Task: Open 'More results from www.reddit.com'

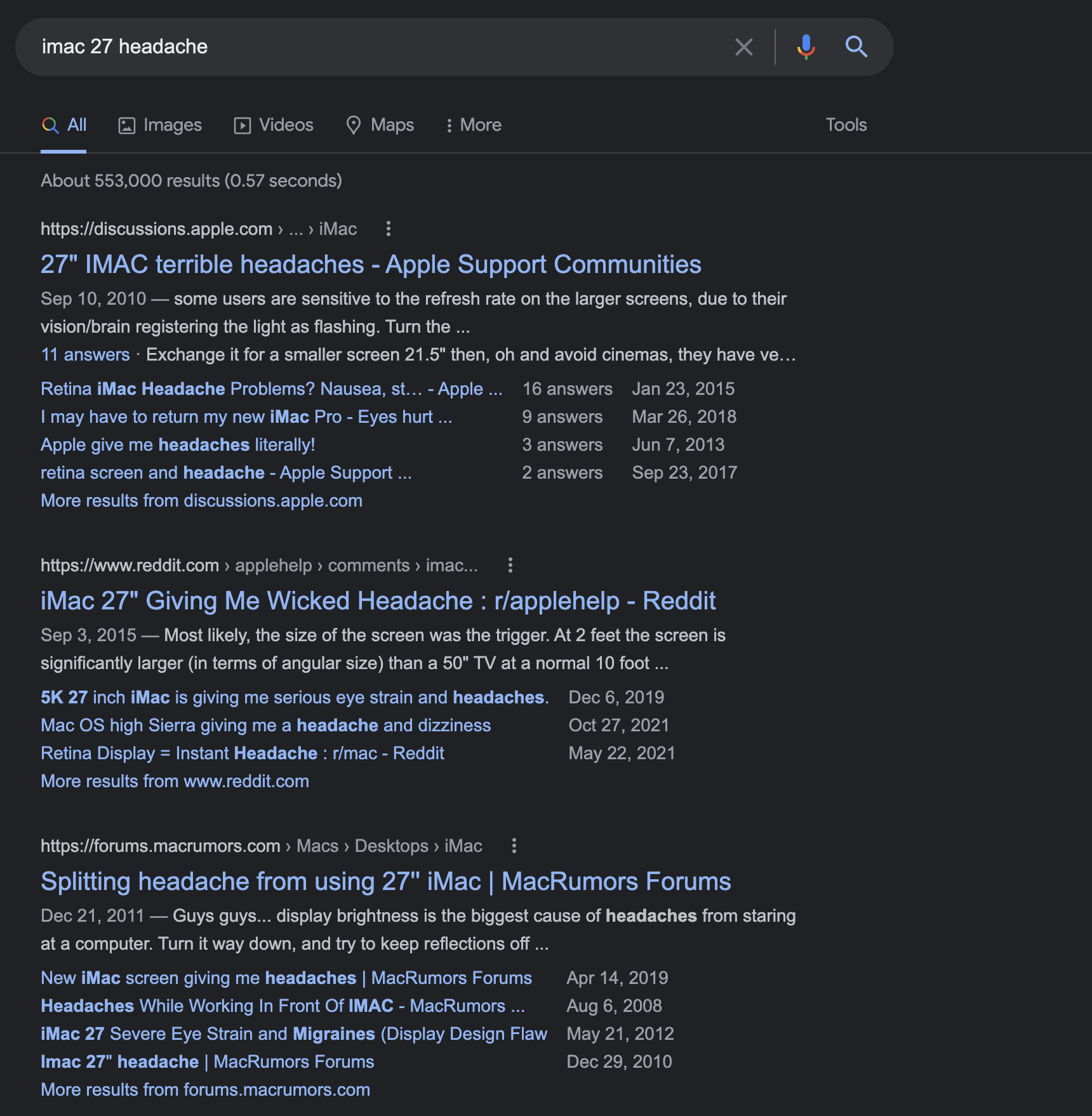Action: [x=175, y=781]
